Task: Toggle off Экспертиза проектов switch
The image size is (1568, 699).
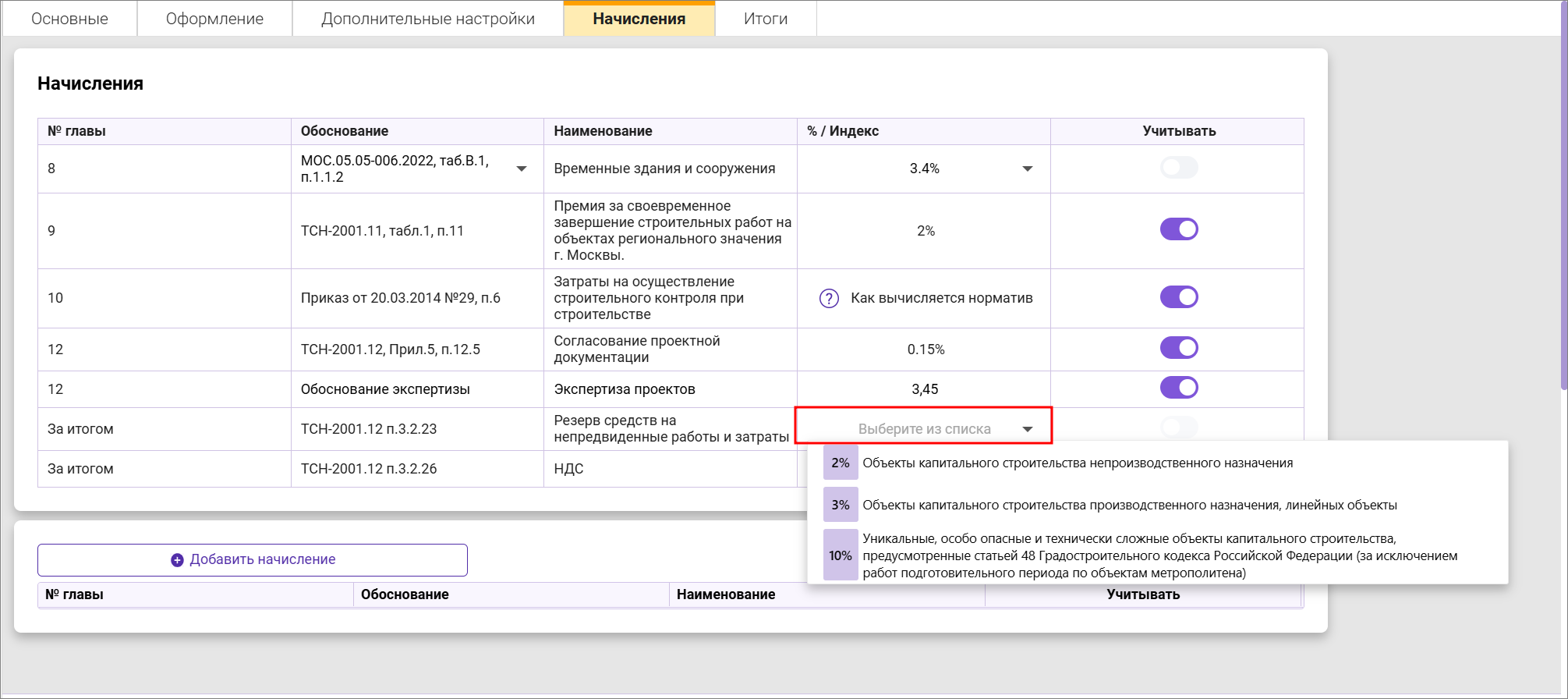Action: coord(1178,388)
